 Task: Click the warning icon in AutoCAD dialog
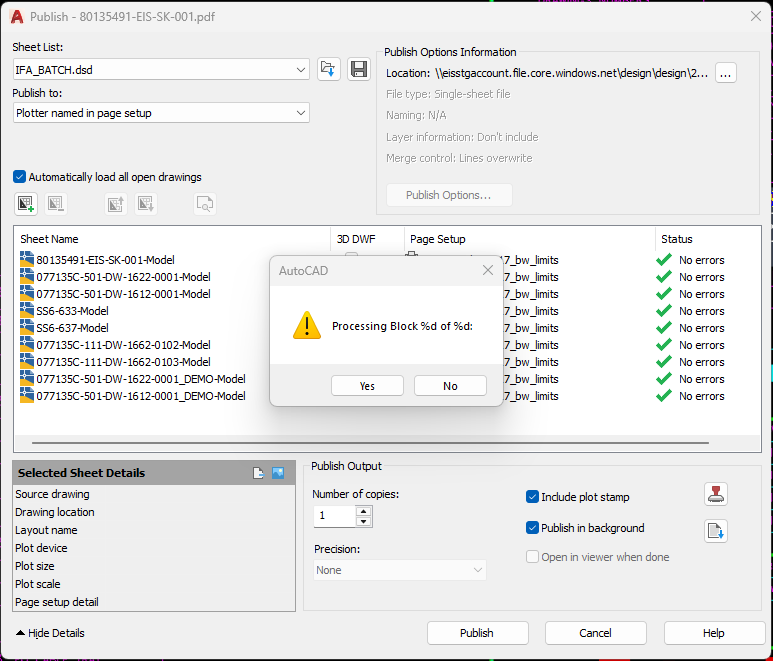pos(306,325)
